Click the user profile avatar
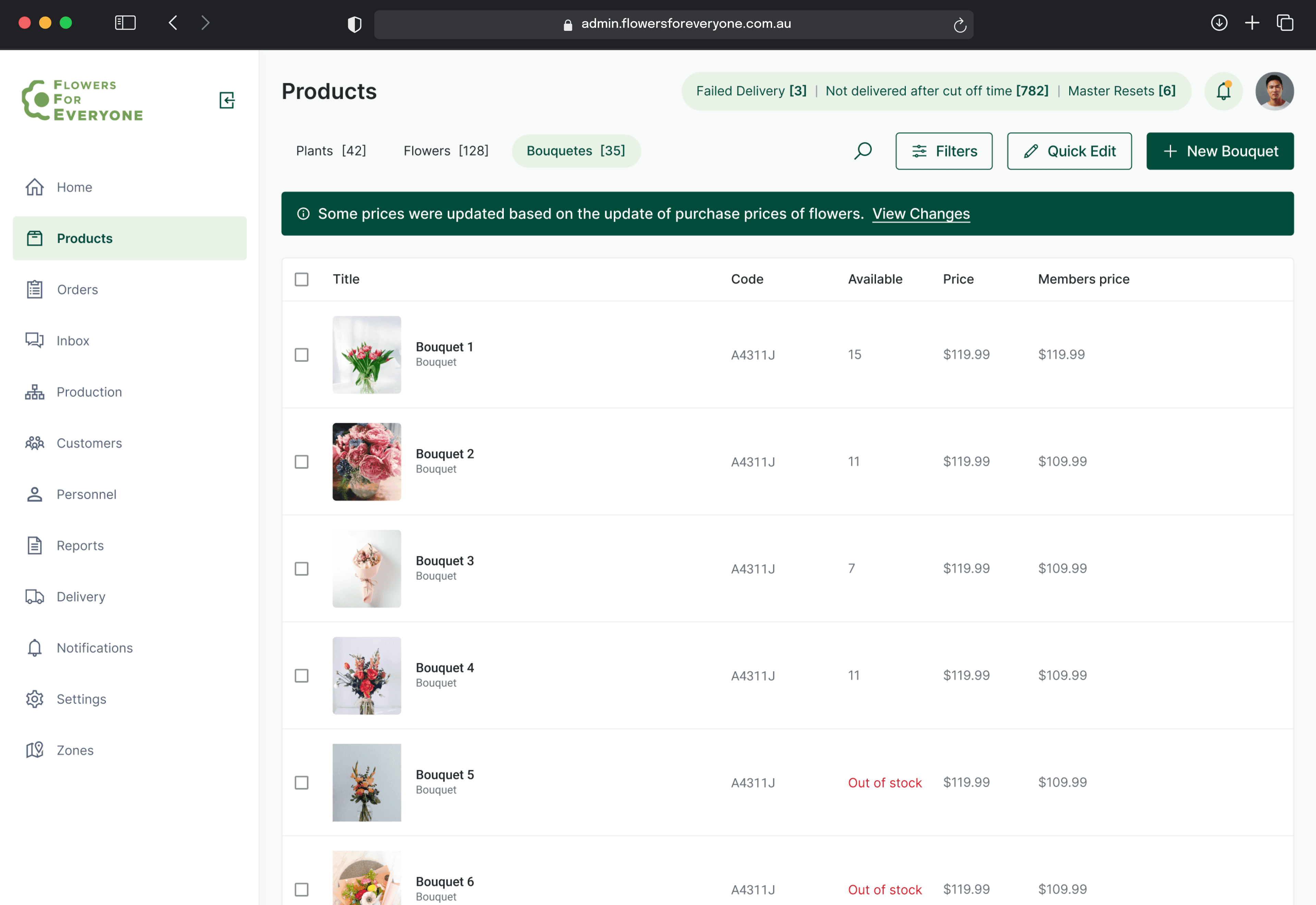 point(1274,91)
